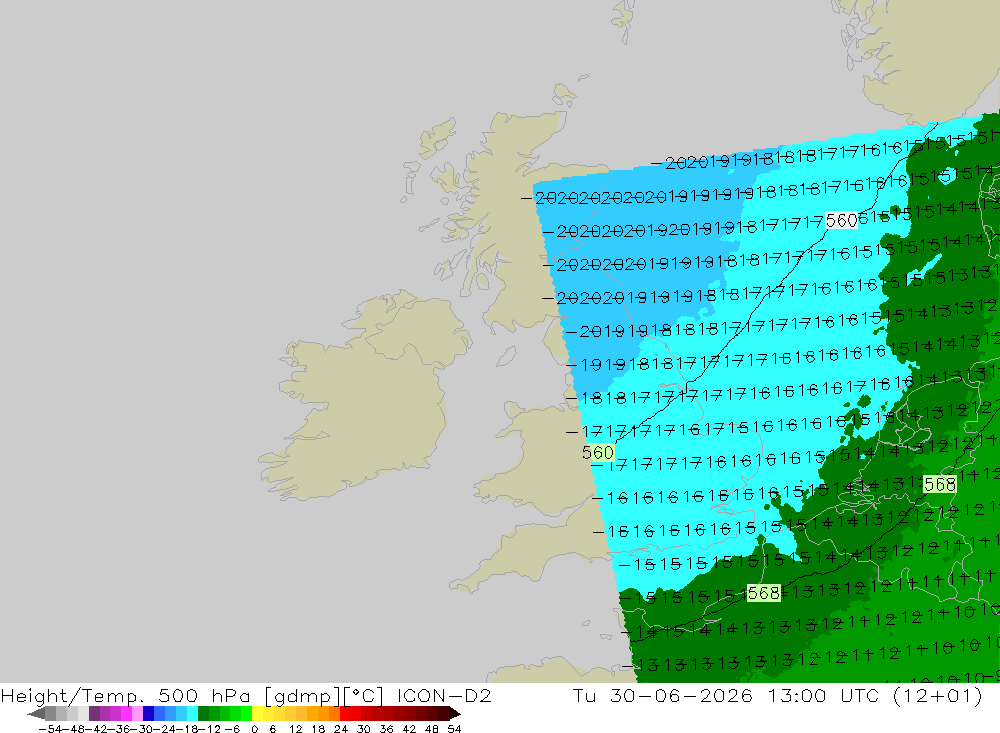Select the pale pink swatch in the legend
This screenshot has height=733, width=1000.
point(138,714)
